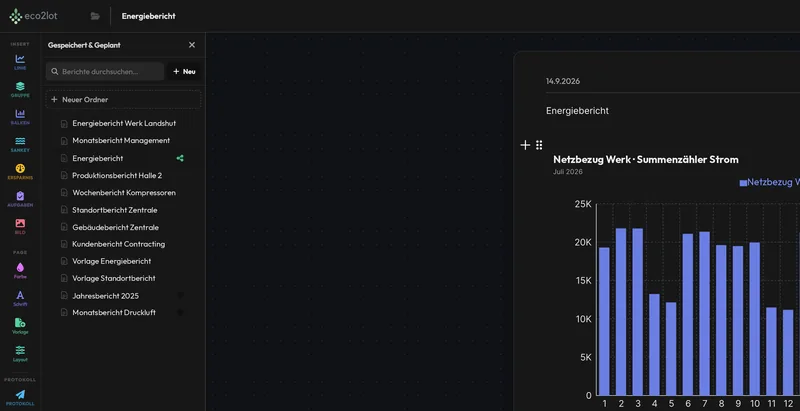The image size is (800, 411).
Task: Click the bar for day 5
Action: (671, 349)
